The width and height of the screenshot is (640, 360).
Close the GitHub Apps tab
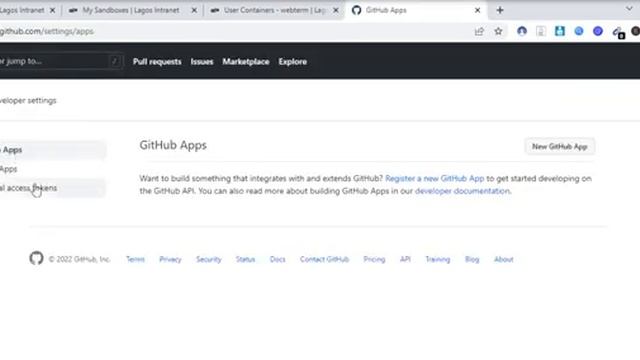[477, 10]
